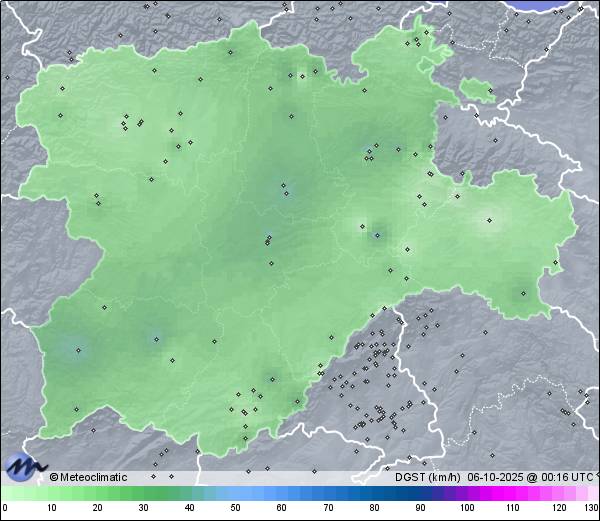Click the light green swatch above 10
Image resolution: width=600 pixels, height=521 pixels.
[51, 494]
